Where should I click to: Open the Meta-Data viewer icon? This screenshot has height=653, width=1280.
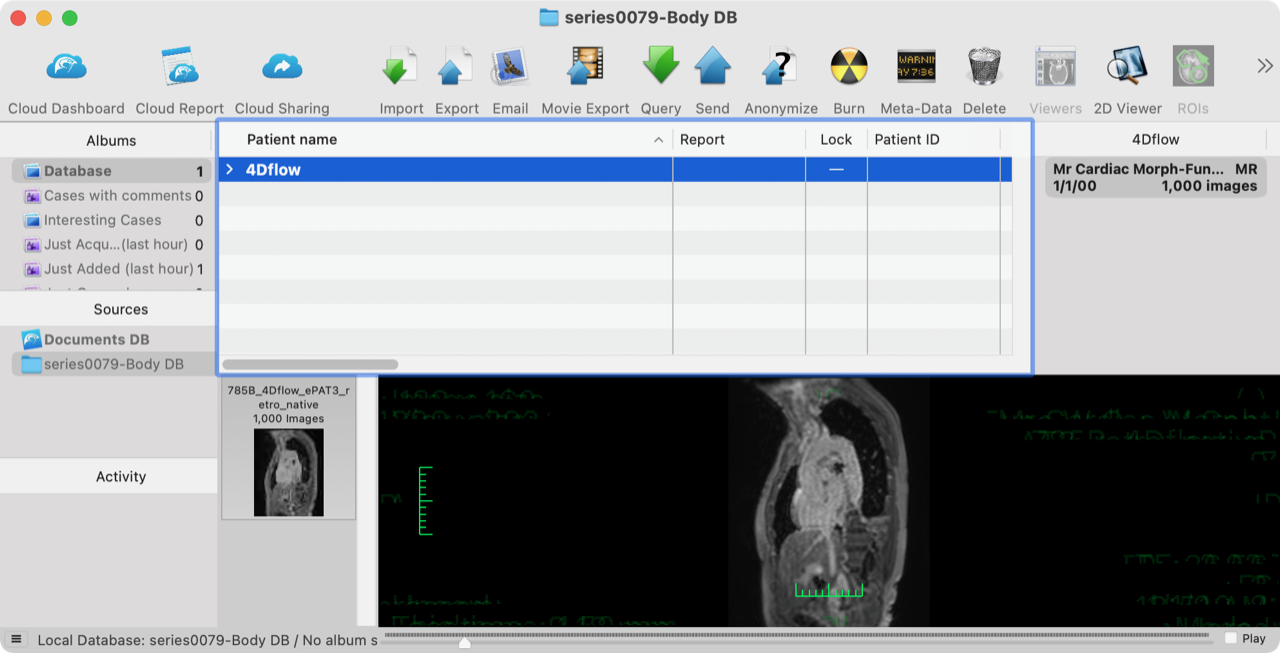coord(915,68)
